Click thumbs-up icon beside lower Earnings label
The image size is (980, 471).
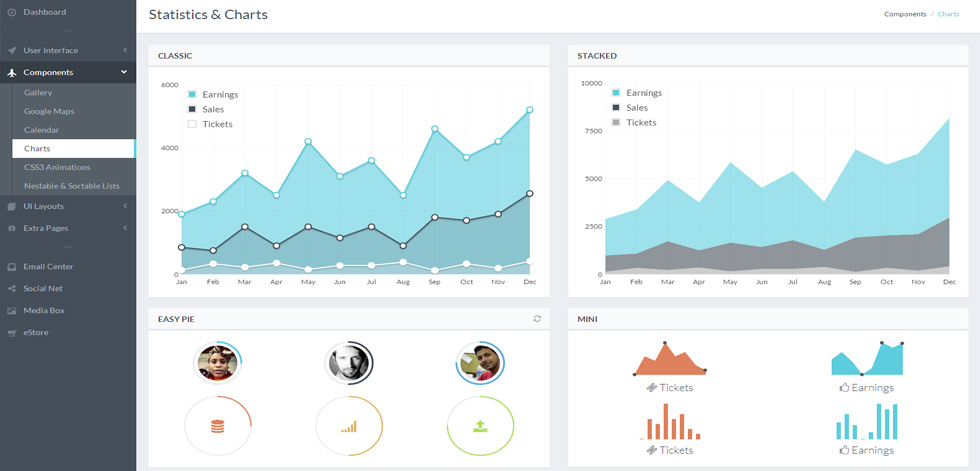point(844,450)
